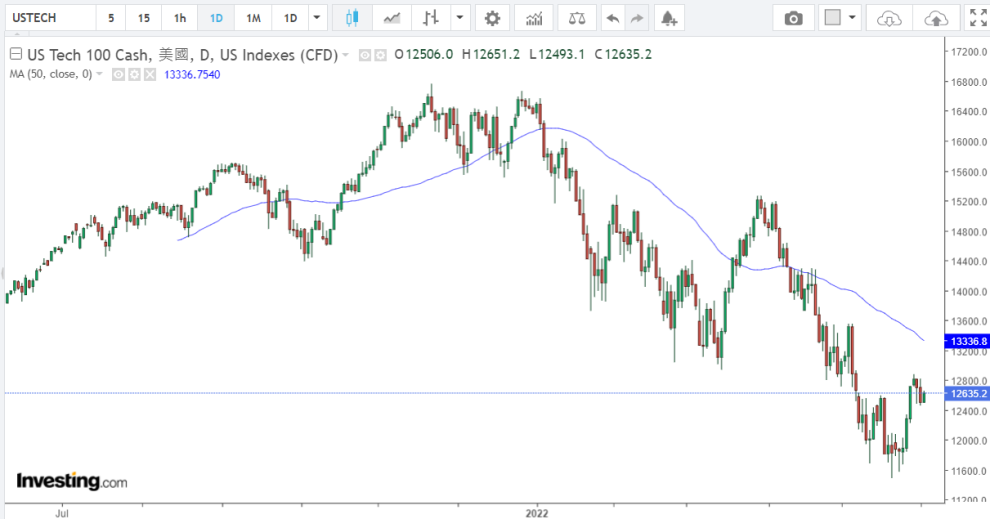Collapse the US Tech 100 legend
This screenshot has width=990, height=519.
(x=16, y=54)
